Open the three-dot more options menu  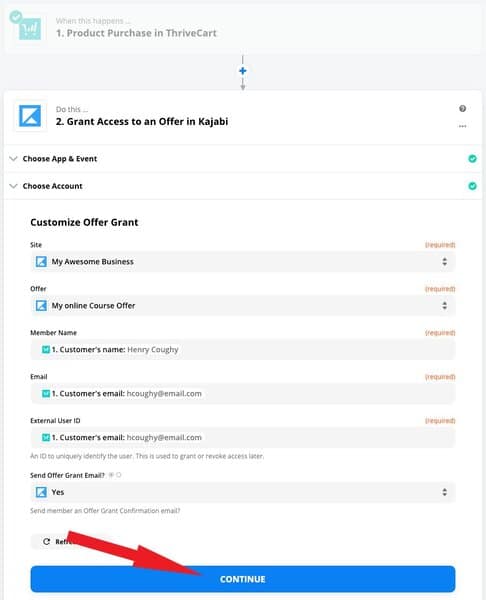pos(462,126)
